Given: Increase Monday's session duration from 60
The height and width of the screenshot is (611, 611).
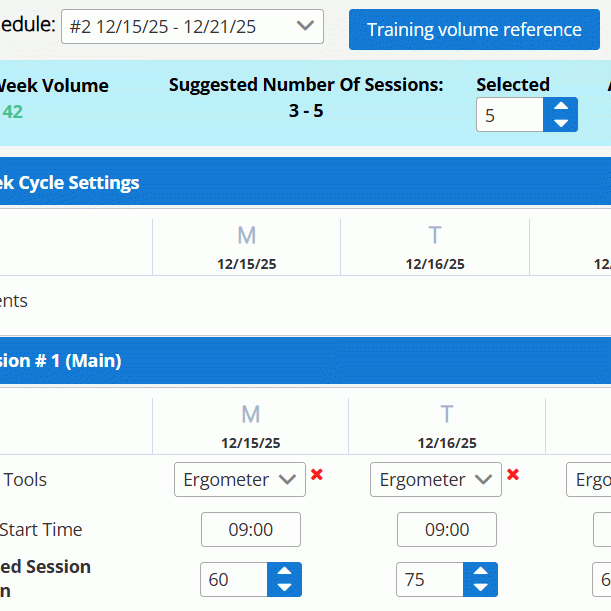Looking at the screenshot, I should [x=284, y=572].
